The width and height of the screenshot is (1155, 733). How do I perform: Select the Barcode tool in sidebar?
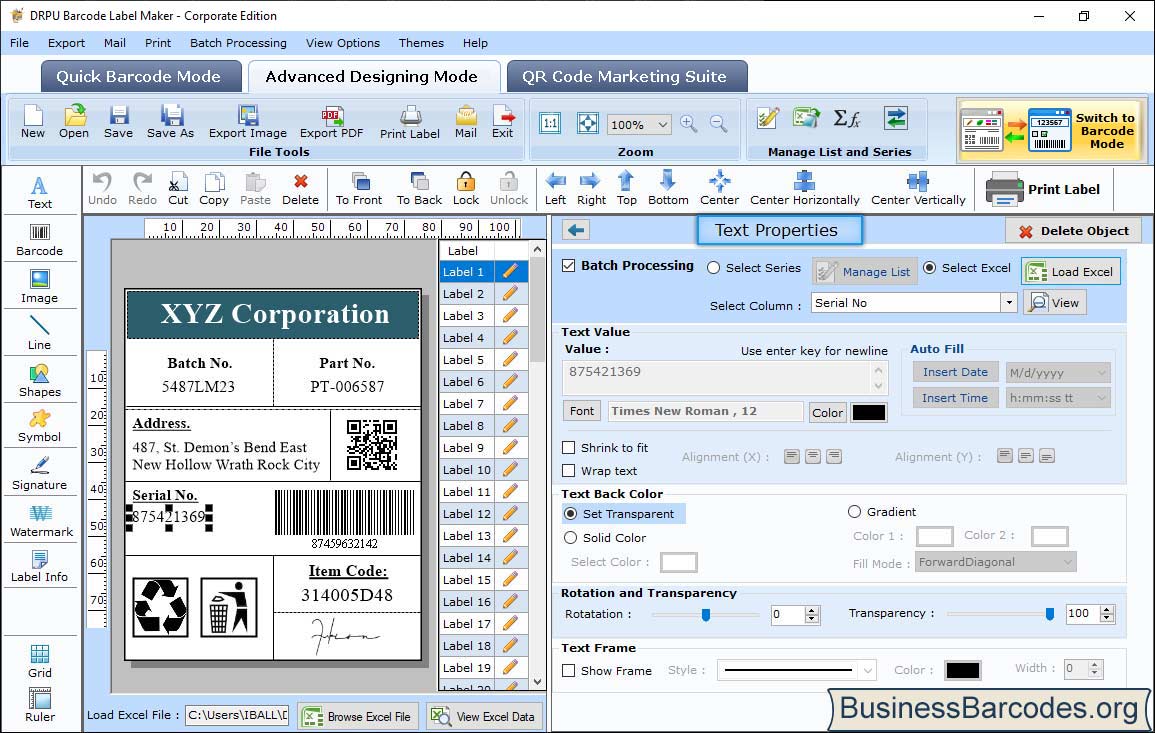(x=40, y=240)
